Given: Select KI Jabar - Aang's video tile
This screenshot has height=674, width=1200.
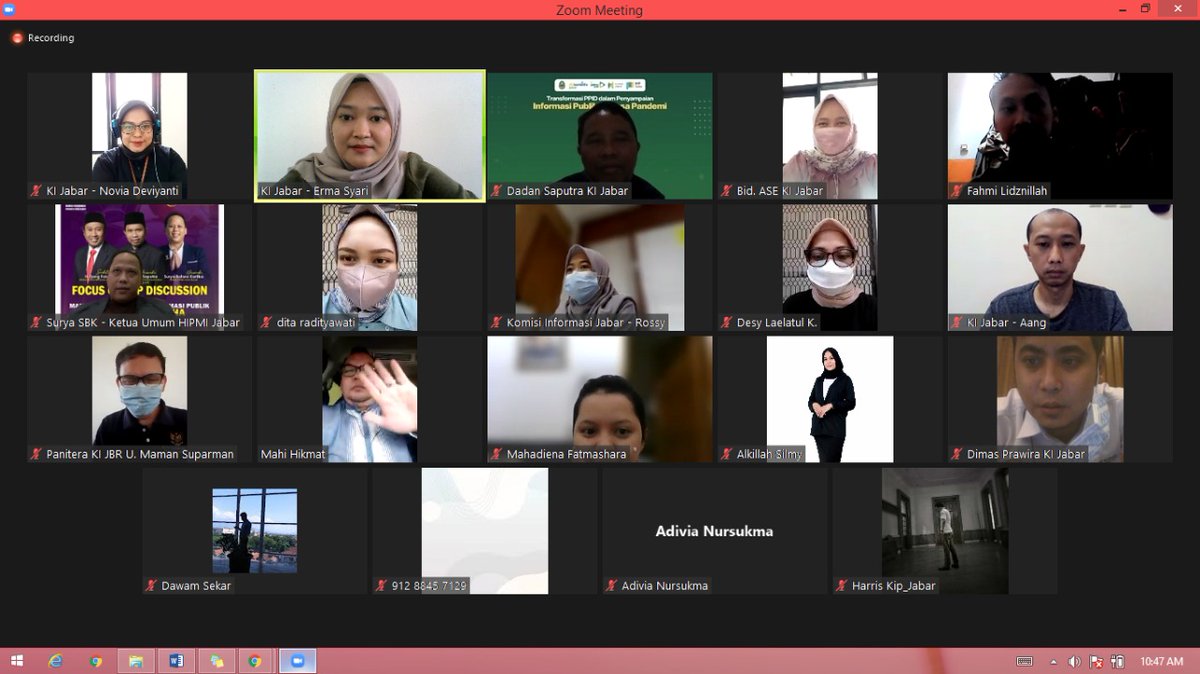Looking at the screenshot, I should click(x=1060, y=267).
